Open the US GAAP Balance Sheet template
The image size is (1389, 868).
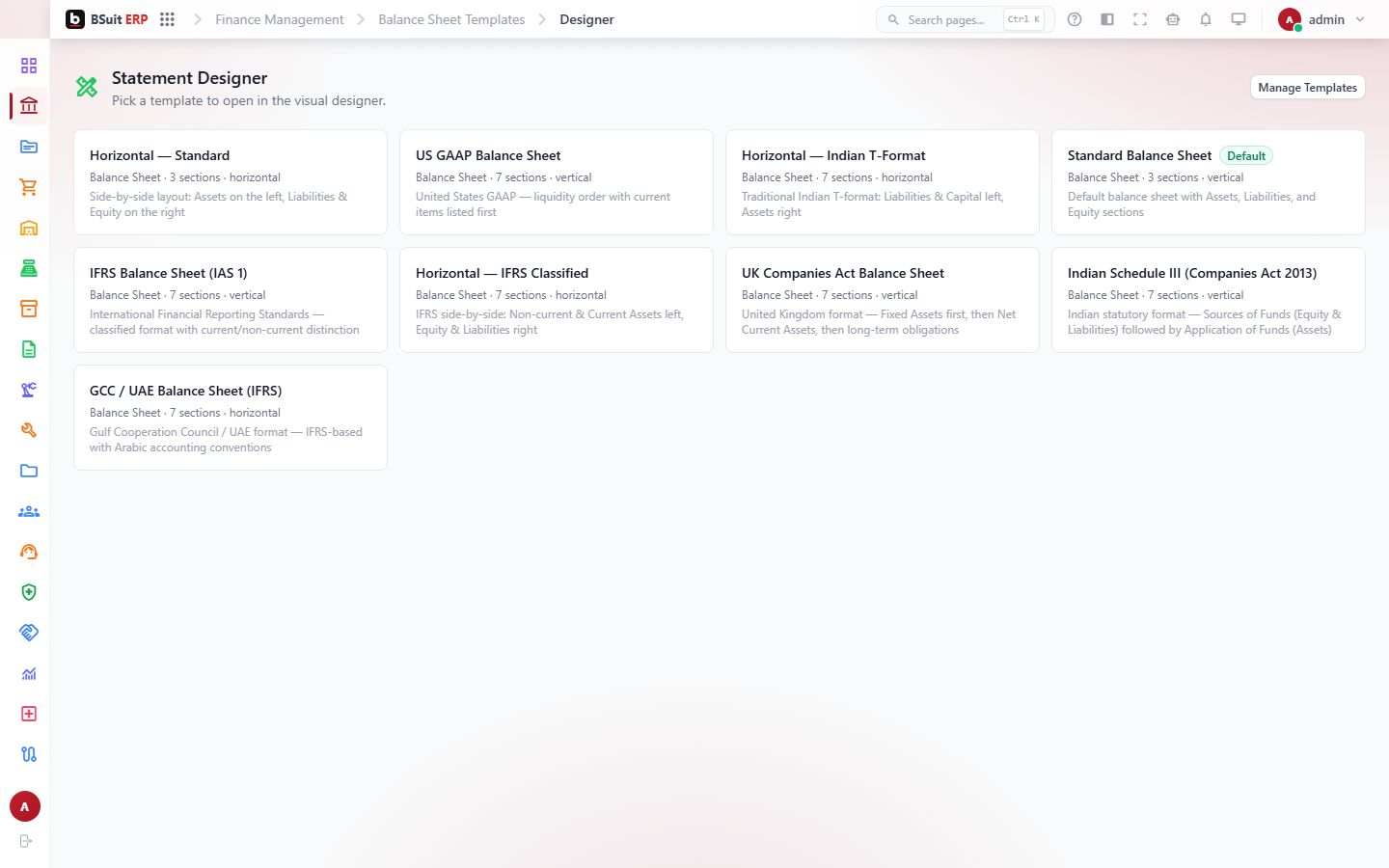(557, 182)
